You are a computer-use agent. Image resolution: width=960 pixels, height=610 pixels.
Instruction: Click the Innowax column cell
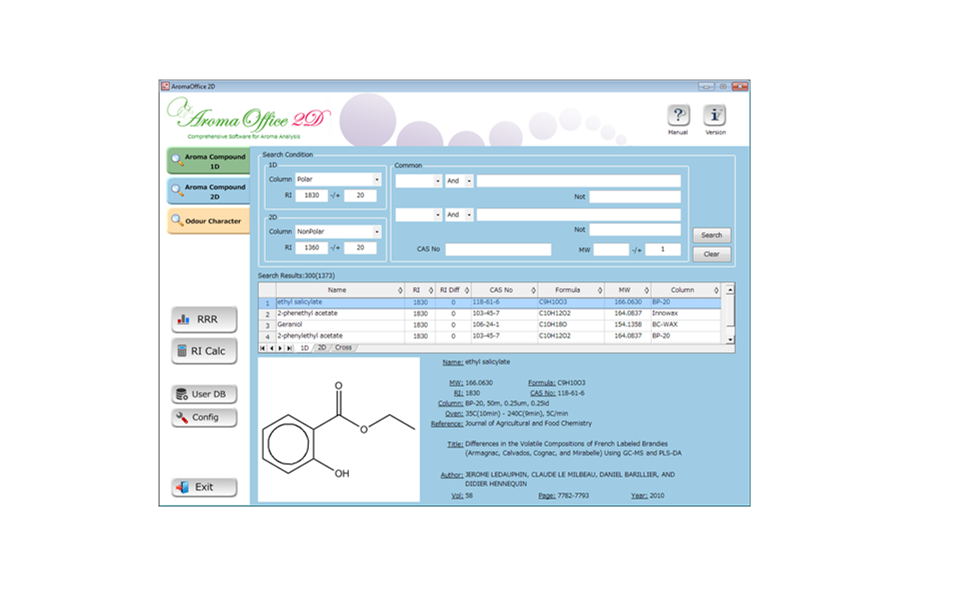coord(686,314)
